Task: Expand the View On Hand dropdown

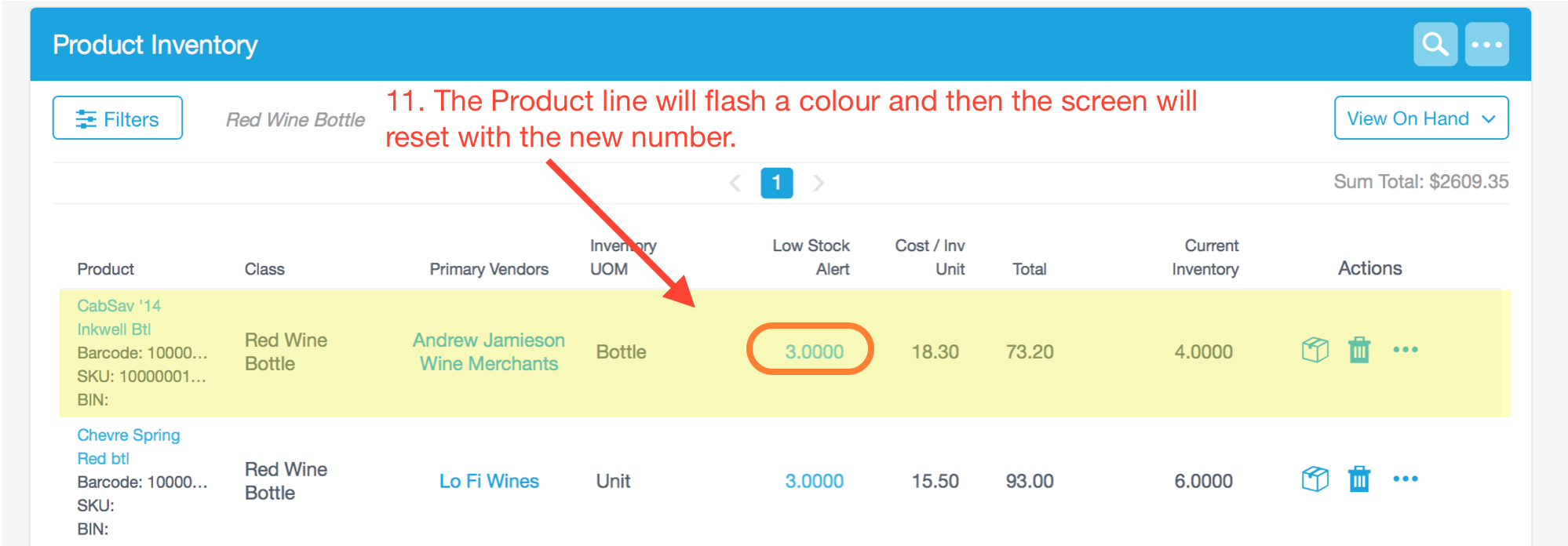Action: [1421, 118]
